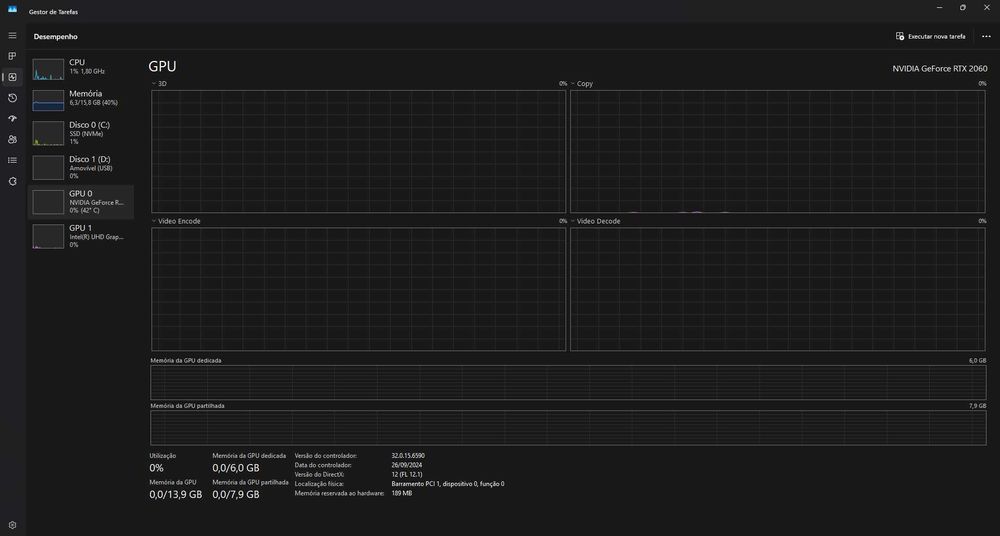Click the Memória mini graph thumbnail
Screen dimensions: 1000x536
pyautogui.click(x=48, y=100)
